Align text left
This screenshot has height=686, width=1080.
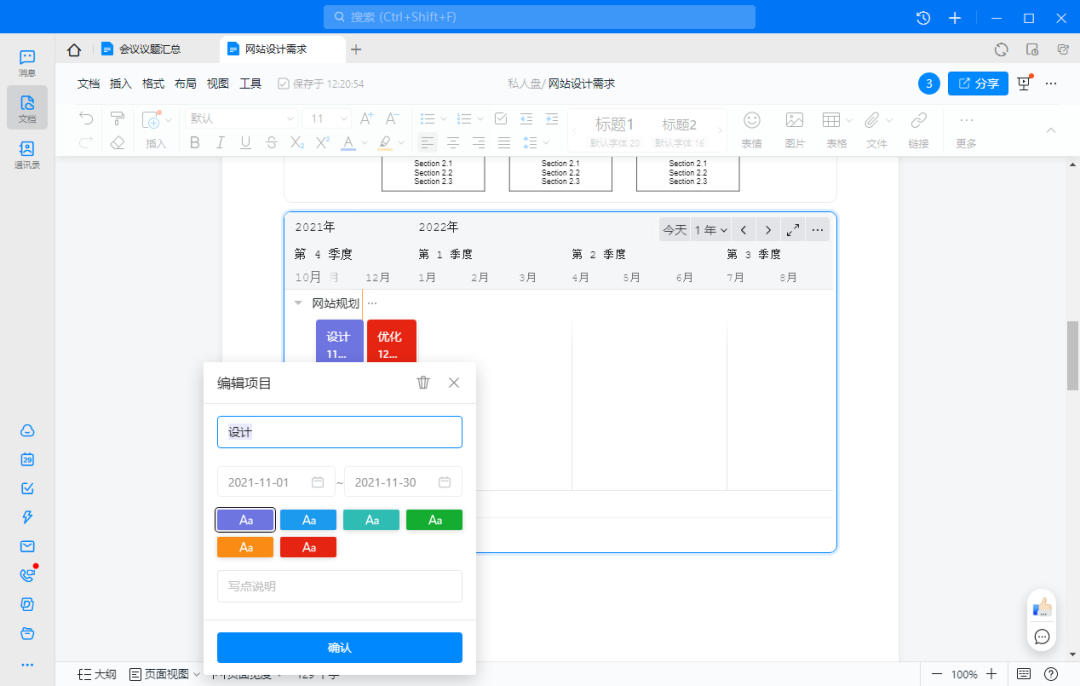coord(427,143)
